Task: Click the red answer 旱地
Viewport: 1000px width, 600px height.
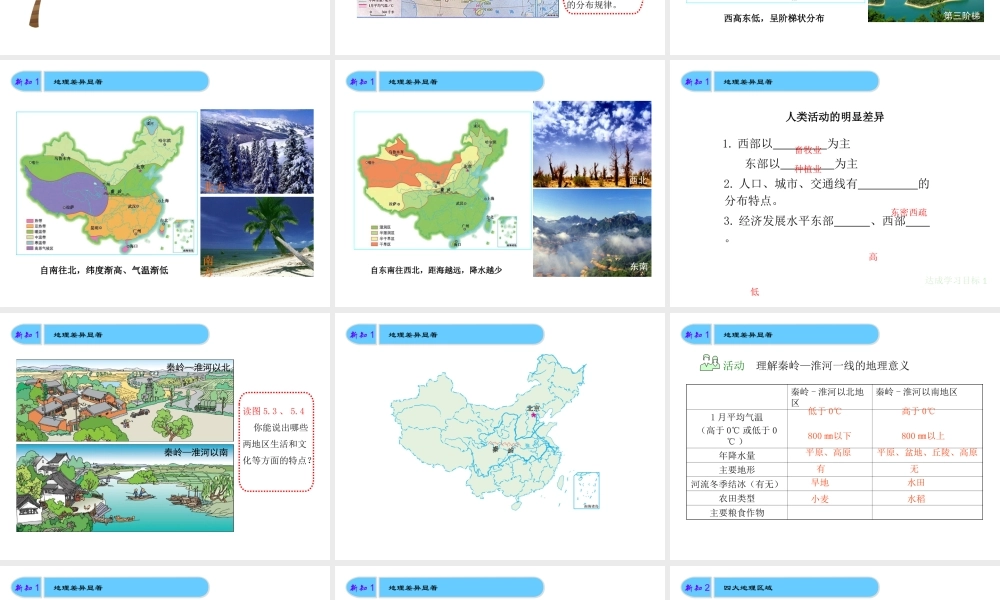Action: click(x=820, y=483)
